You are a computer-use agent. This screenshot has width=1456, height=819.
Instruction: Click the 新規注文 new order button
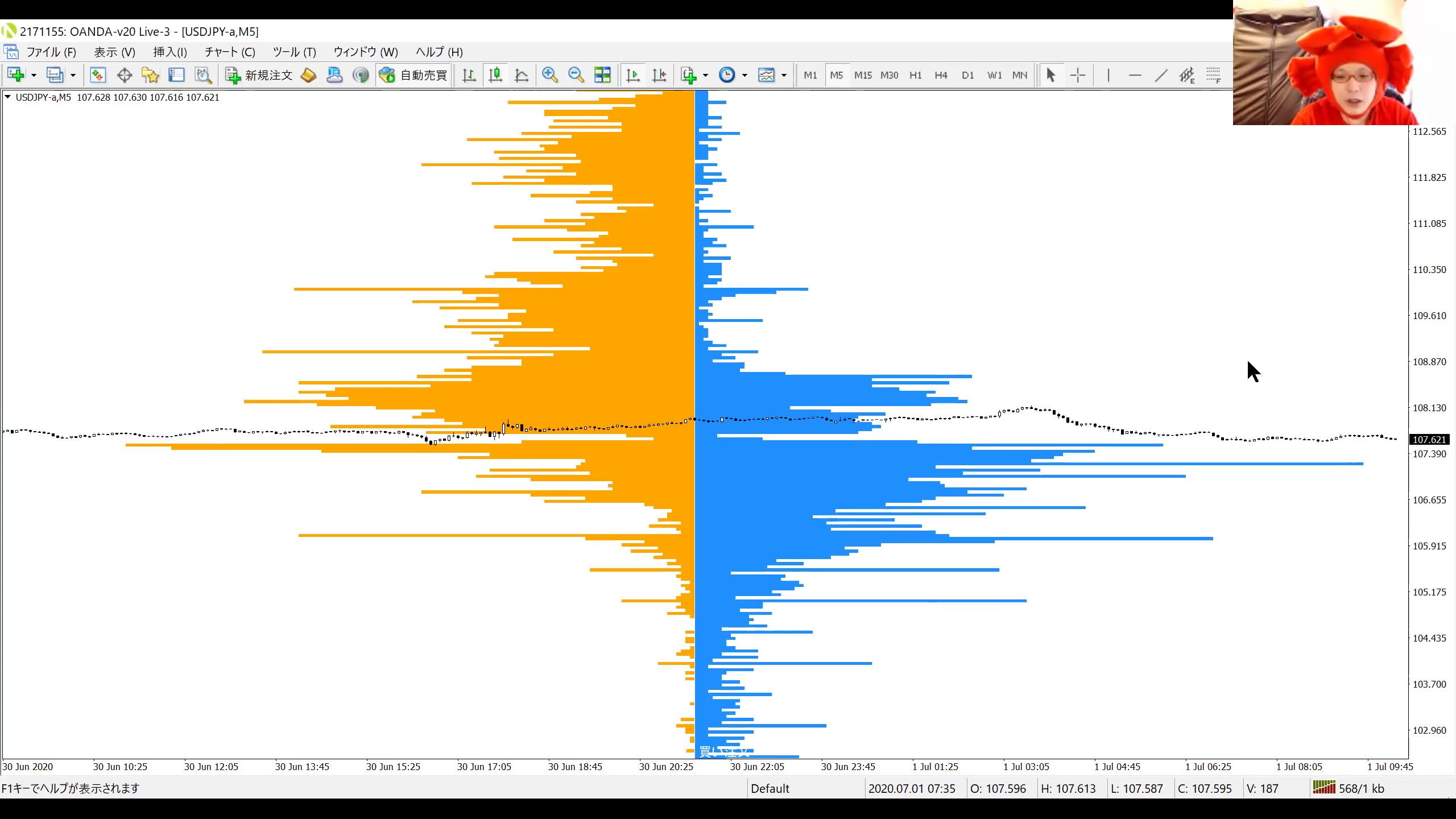tap(259, 75)
